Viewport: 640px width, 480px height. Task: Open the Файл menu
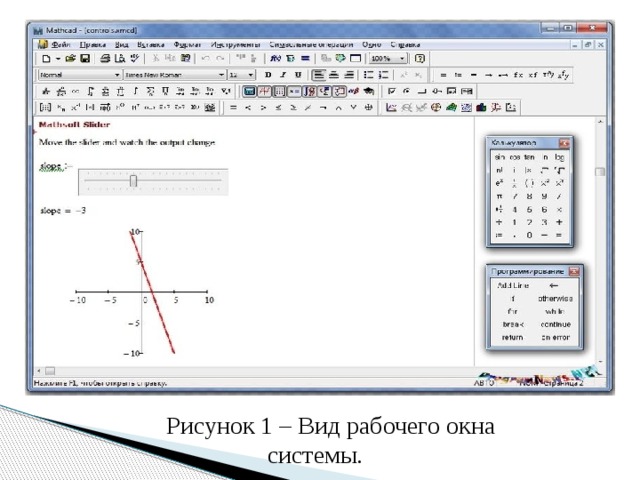click(60, 44)
